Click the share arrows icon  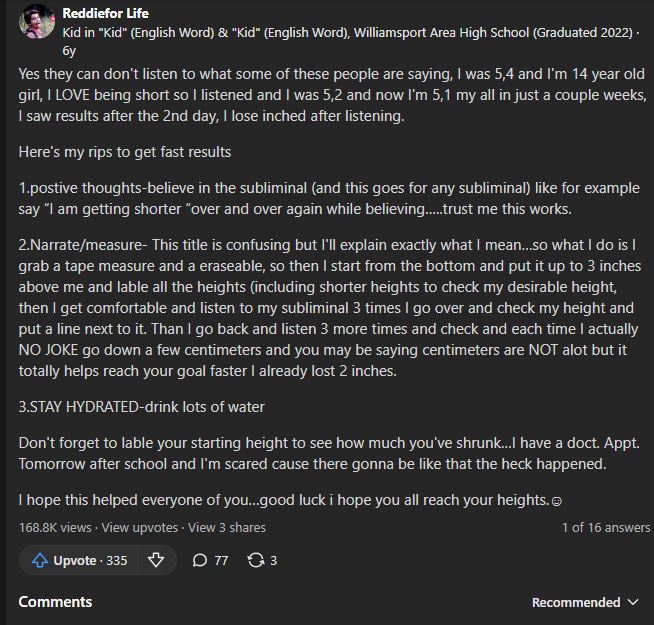[x=256, y=560]
